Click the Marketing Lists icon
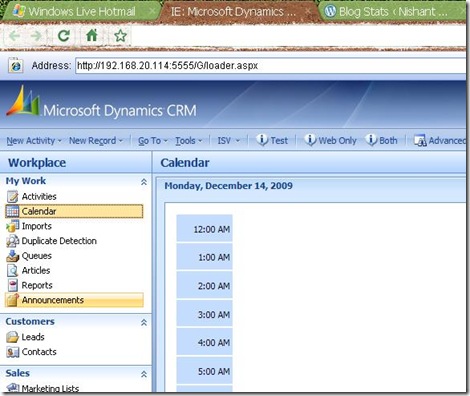This screenshot has height=396, width=470. click(13, 388)
